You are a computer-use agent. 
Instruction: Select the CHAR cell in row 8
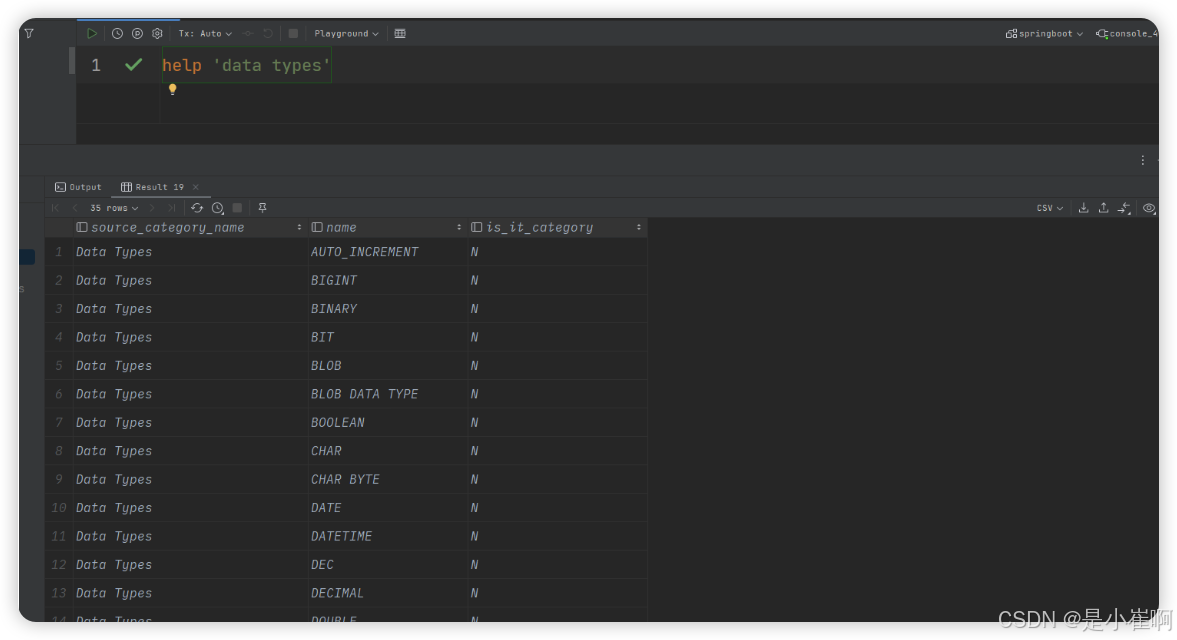(387, 451)
